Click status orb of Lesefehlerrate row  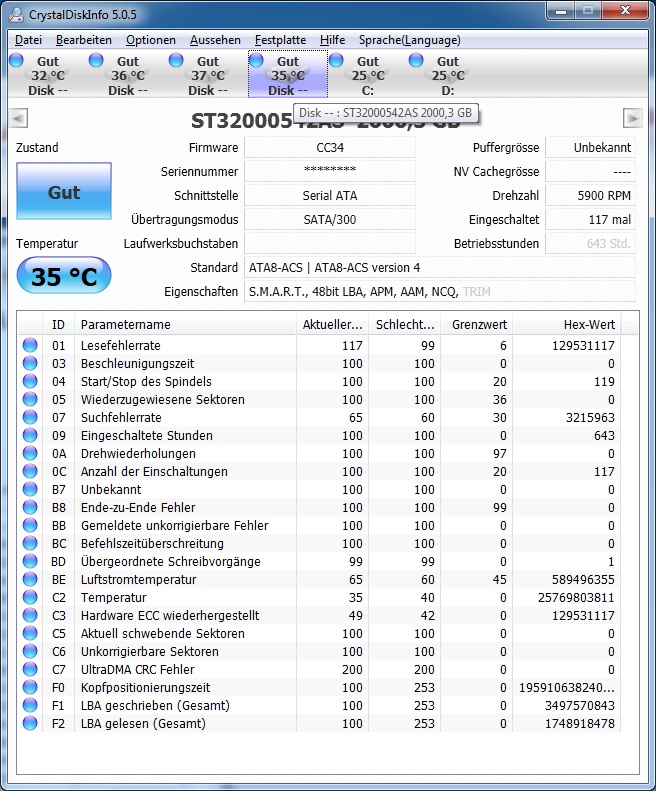tap(30, 346)
